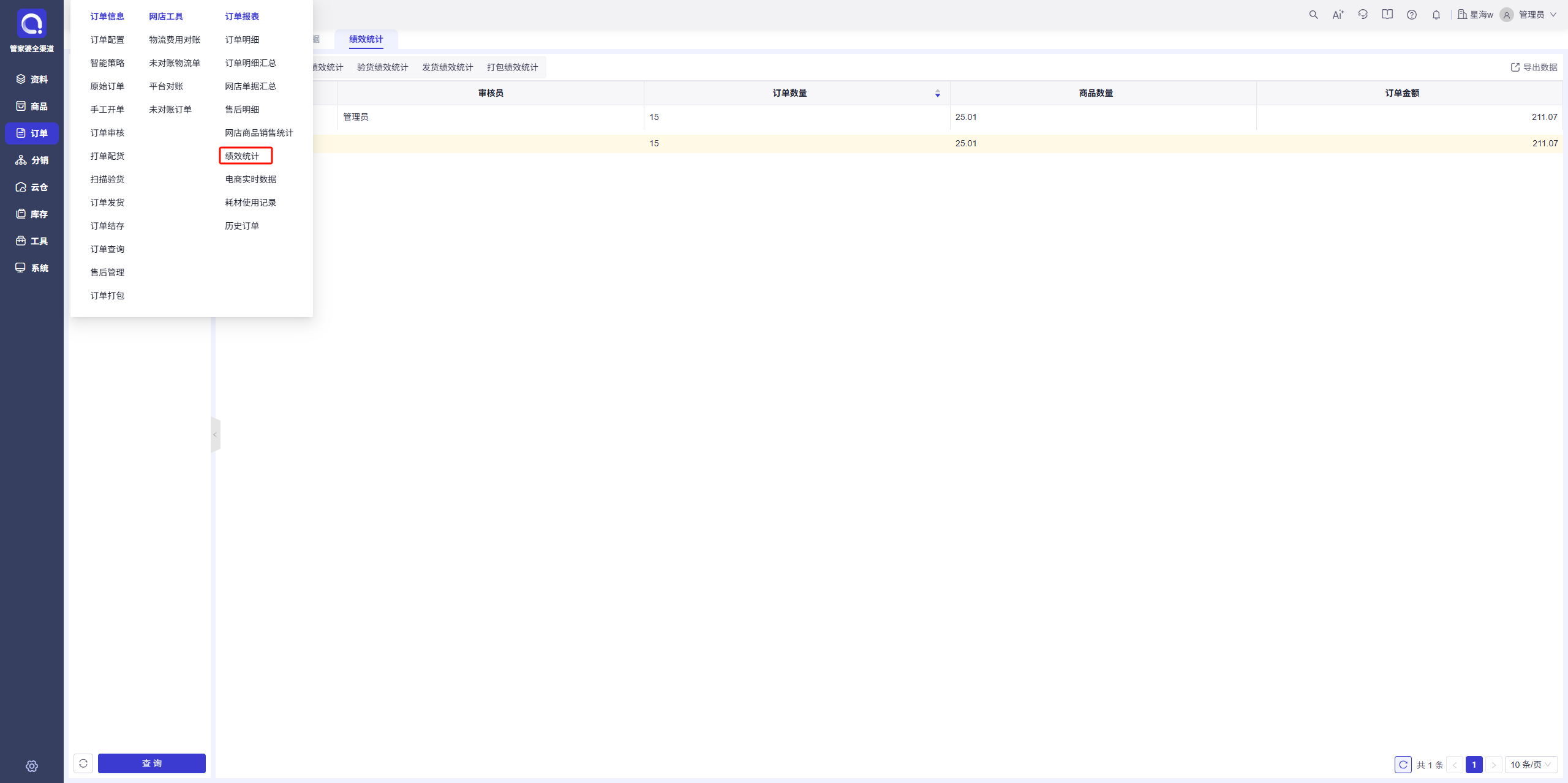1568x783 pixels.
Task: Open the 分销 sidebar section
Action: point(32,160)
